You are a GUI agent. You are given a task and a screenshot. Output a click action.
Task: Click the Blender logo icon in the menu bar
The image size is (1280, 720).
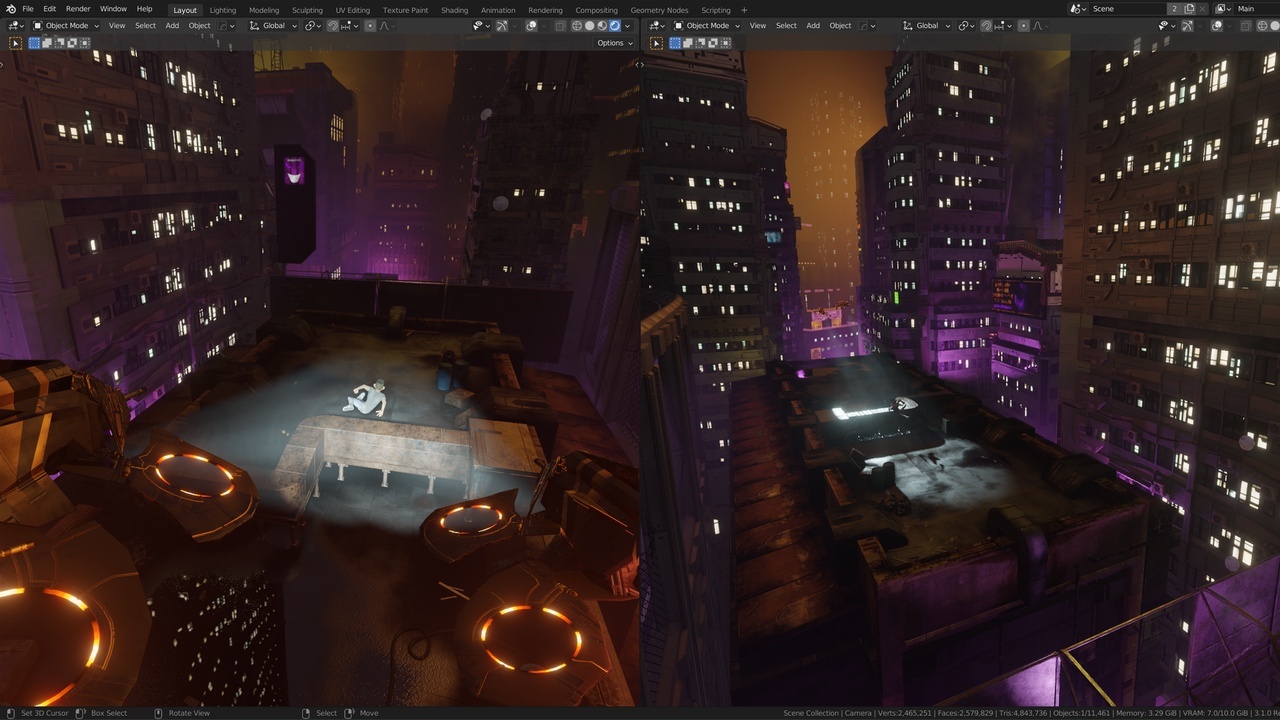[9, 9]
